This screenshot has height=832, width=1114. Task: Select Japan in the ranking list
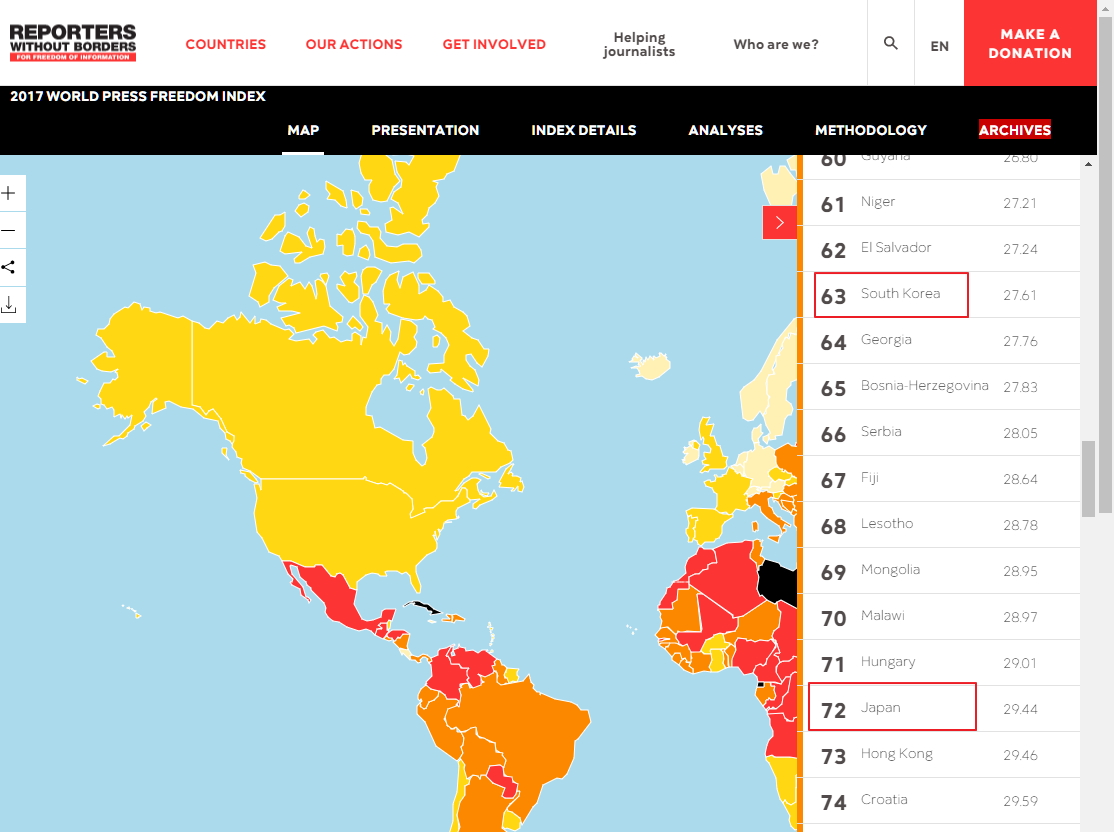coord(881,708)
